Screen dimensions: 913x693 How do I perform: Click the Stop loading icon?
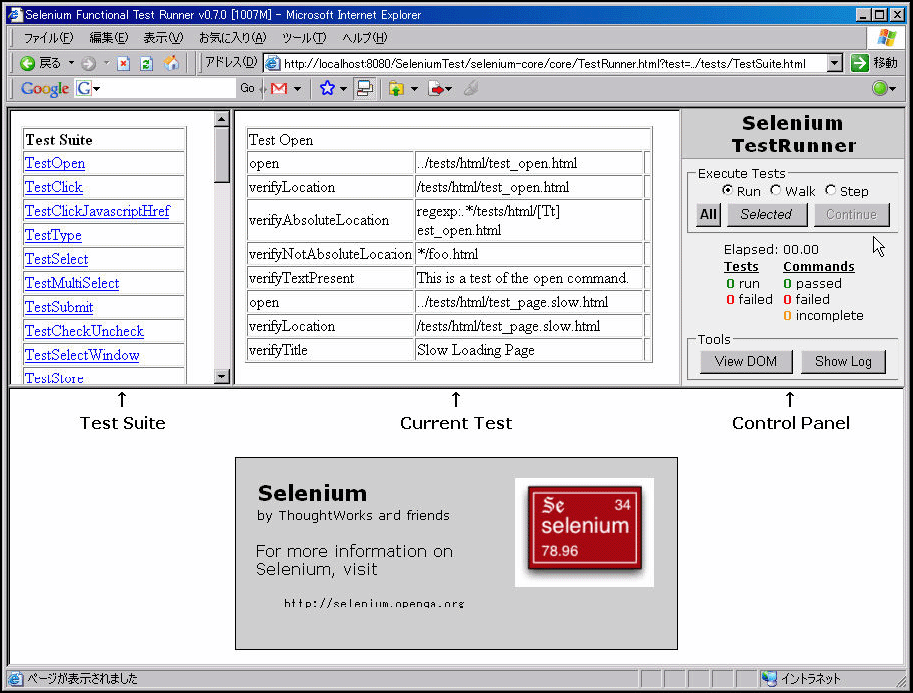[x=125, y=63]
